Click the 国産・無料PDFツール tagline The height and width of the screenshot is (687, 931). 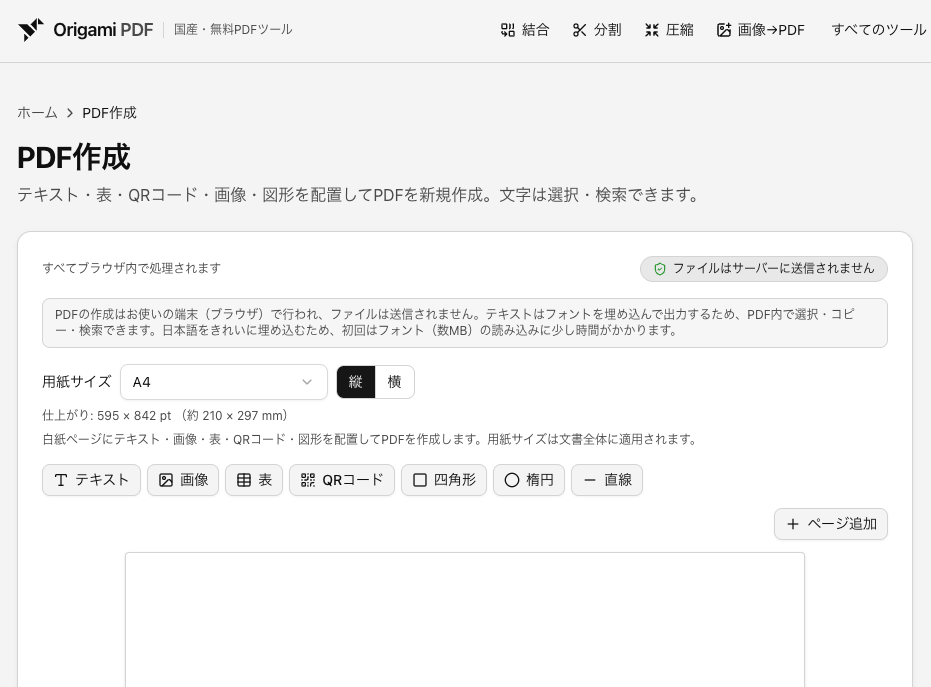point(233,30)
